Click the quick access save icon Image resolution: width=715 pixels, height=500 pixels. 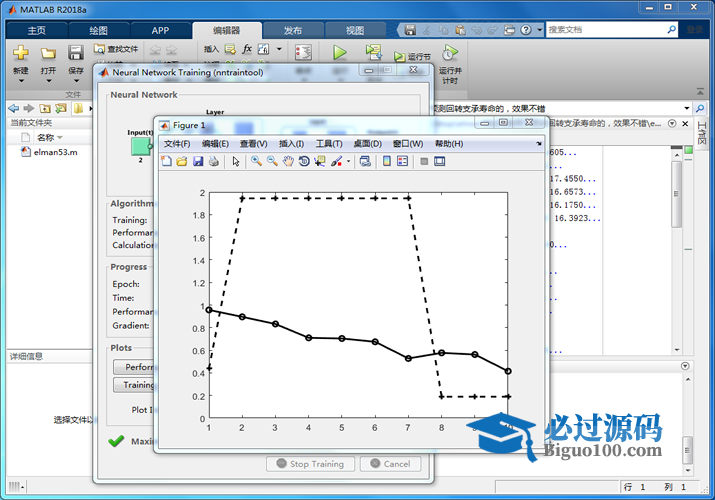[x=410, y=30]
